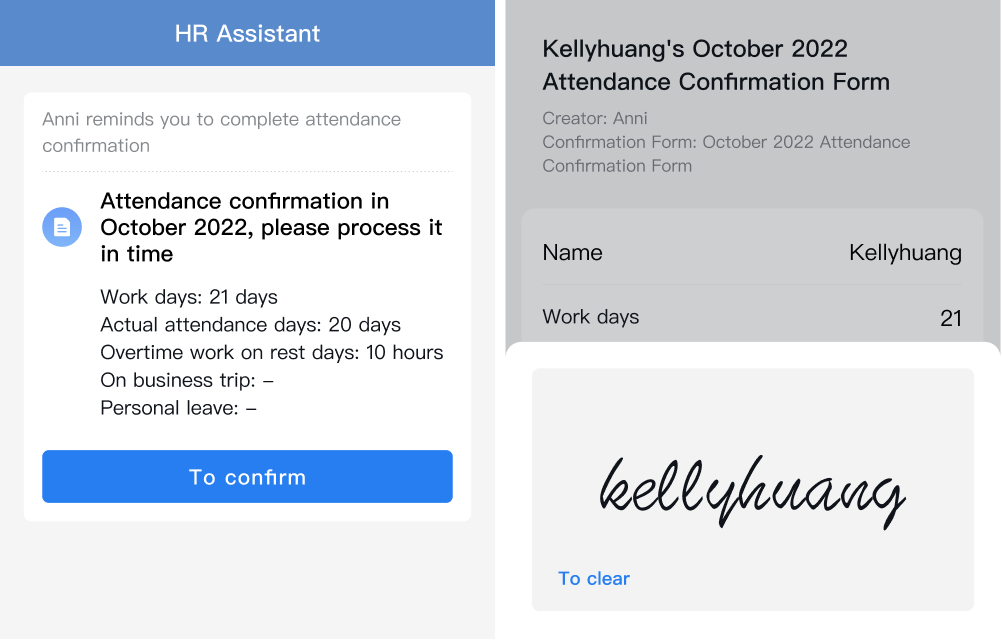The image size is (1002, 640).
Task: Click the Creator: Anni label
Action: click(x=594, y=118)
